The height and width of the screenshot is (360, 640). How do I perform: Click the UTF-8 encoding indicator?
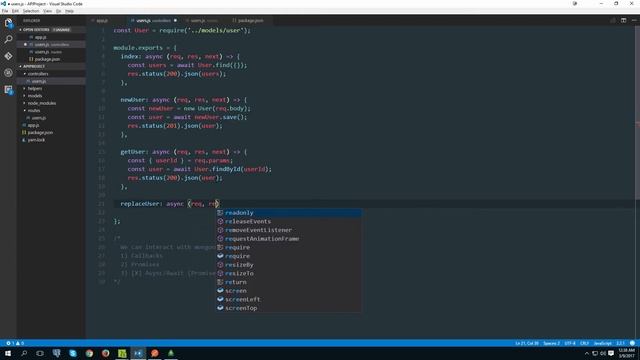[570, 343]
